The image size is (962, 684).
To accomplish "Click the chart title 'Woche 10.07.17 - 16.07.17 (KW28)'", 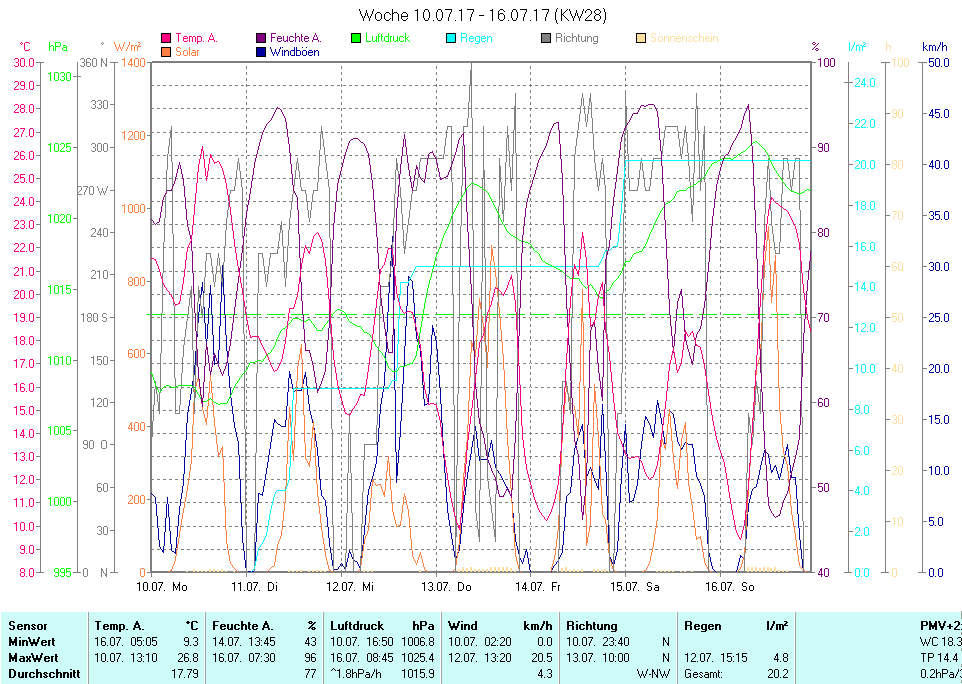I will pyautogui.click(x=482, y=15).
